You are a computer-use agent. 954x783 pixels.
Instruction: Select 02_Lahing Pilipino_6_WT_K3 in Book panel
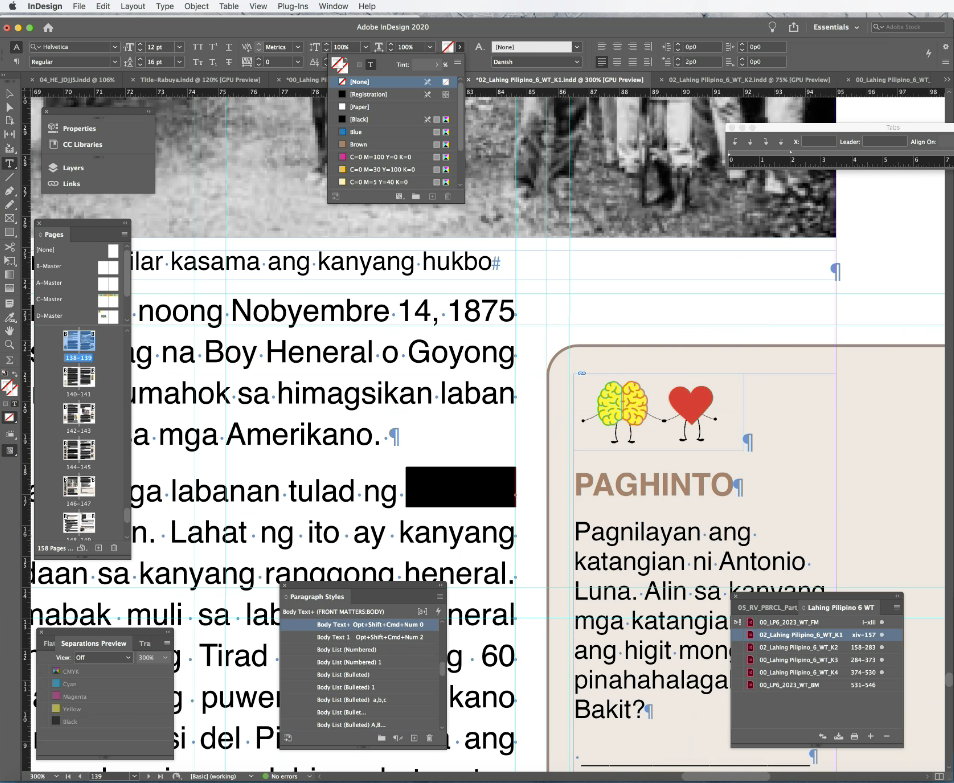pos(816,659)
